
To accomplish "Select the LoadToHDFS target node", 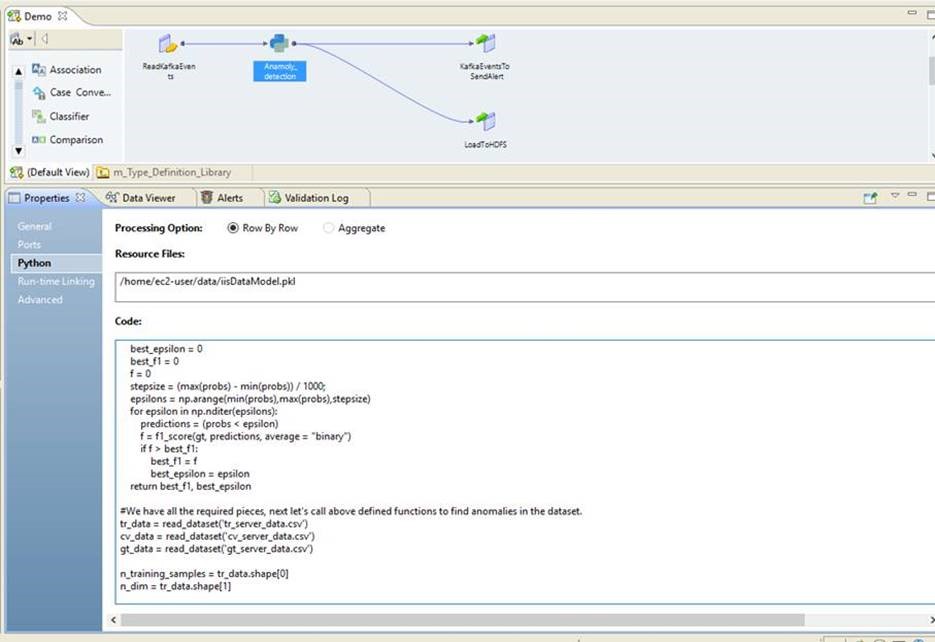I will pos(485,122).
